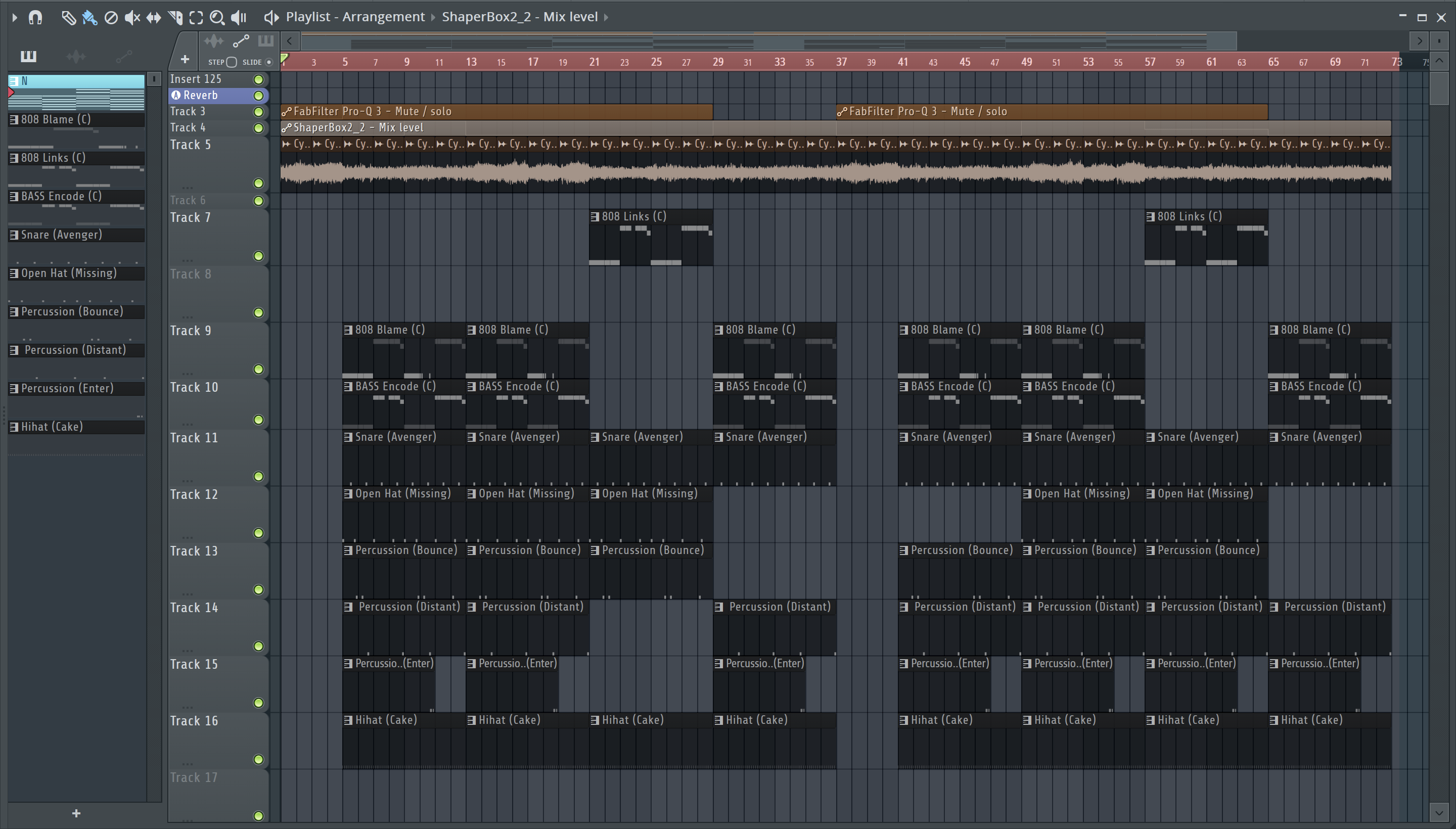
Task: Select the Slip tool
Action: [x=153, y=18]
